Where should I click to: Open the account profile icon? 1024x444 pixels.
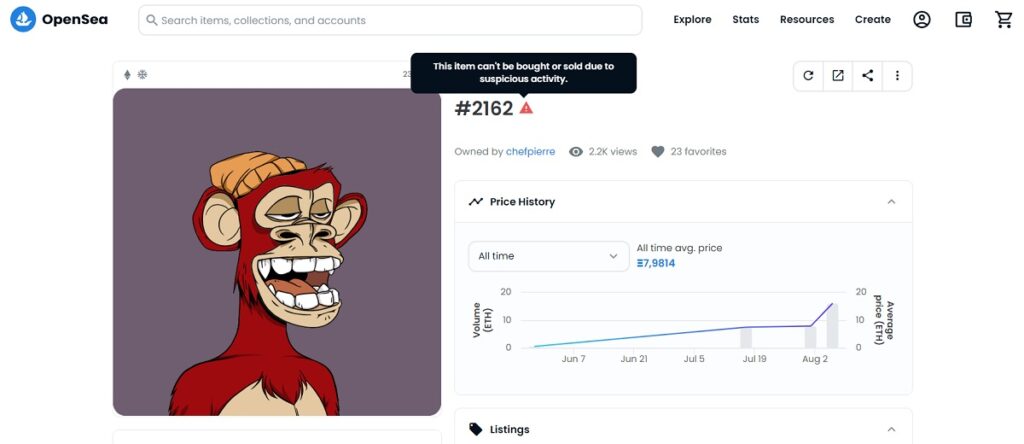pyautogui.click(x=921, y=20)
